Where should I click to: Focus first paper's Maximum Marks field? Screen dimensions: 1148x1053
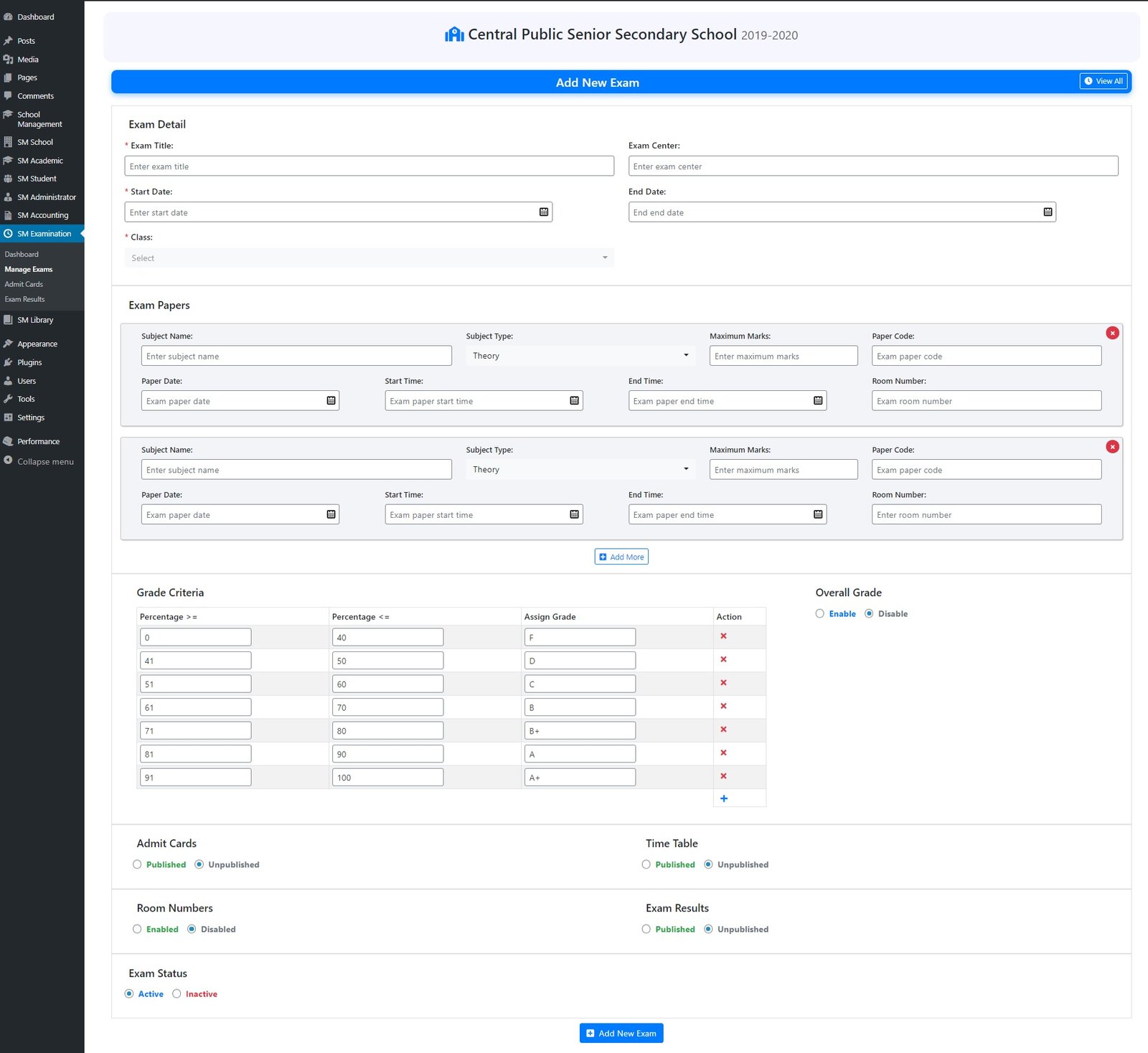tap(784, 356)
